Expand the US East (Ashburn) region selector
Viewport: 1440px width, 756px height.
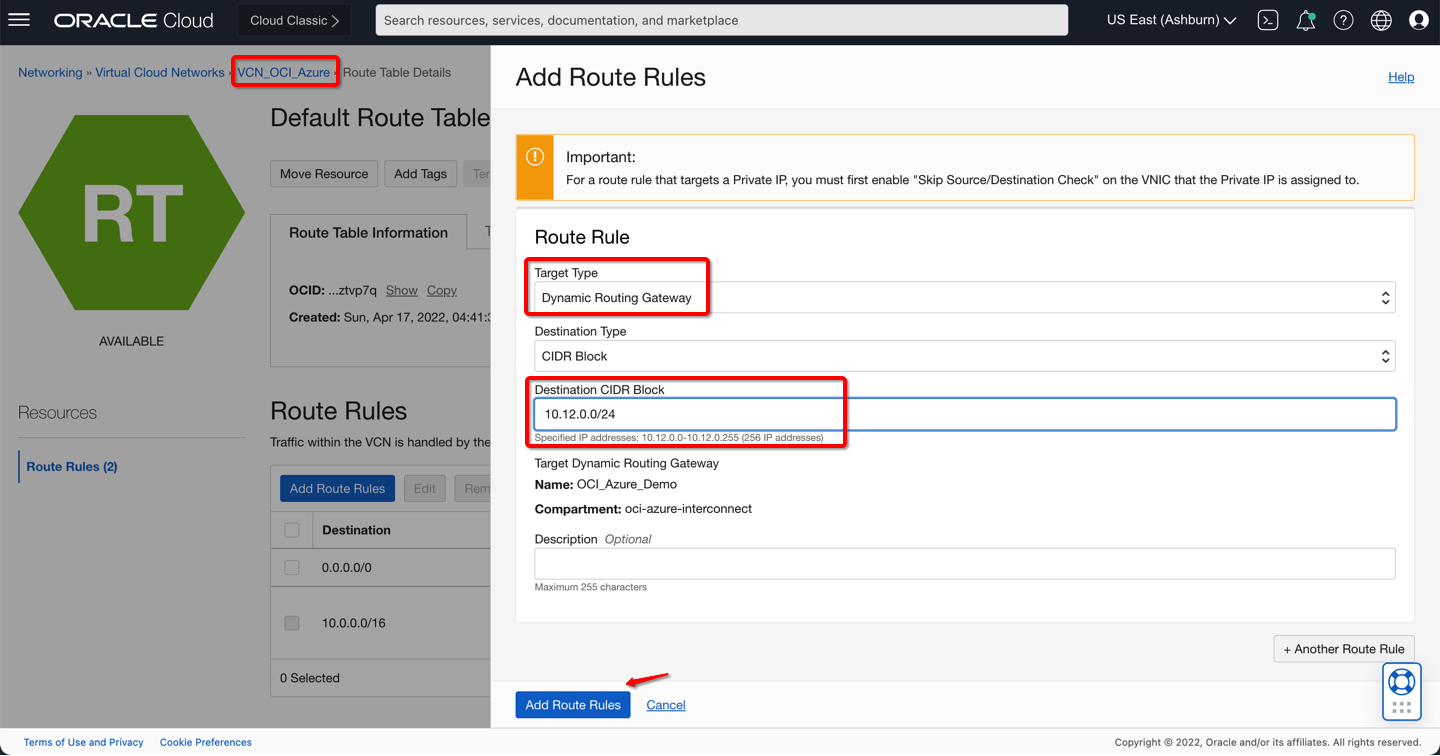1171,20
